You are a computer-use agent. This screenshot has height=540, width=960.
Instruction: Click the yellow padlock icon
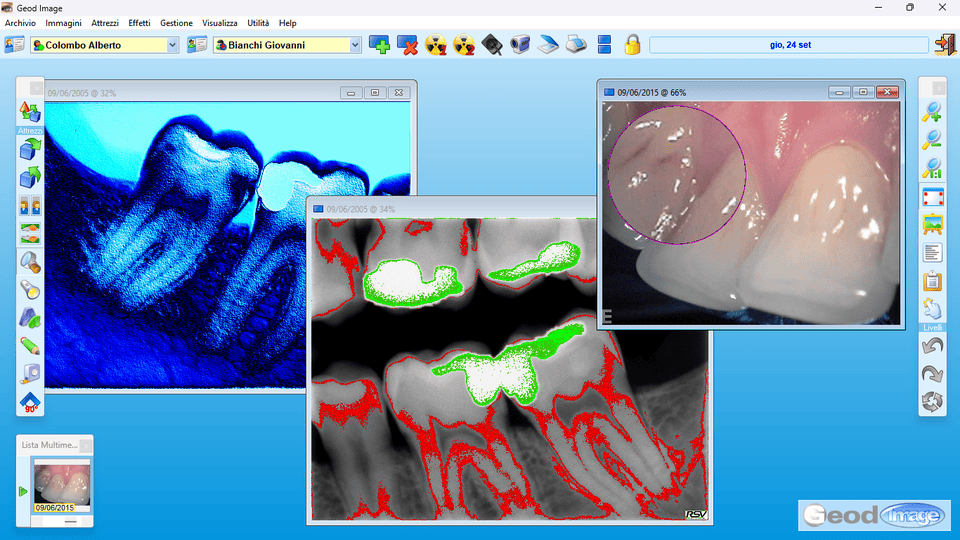[632, 45]
